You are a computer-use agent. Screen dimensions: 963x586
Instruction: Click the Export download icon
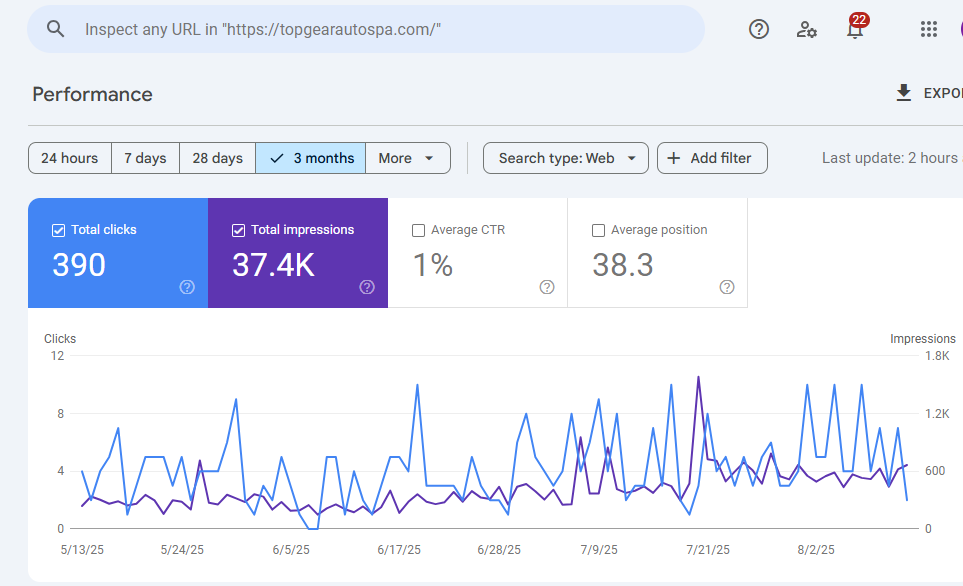coord(904,93)
